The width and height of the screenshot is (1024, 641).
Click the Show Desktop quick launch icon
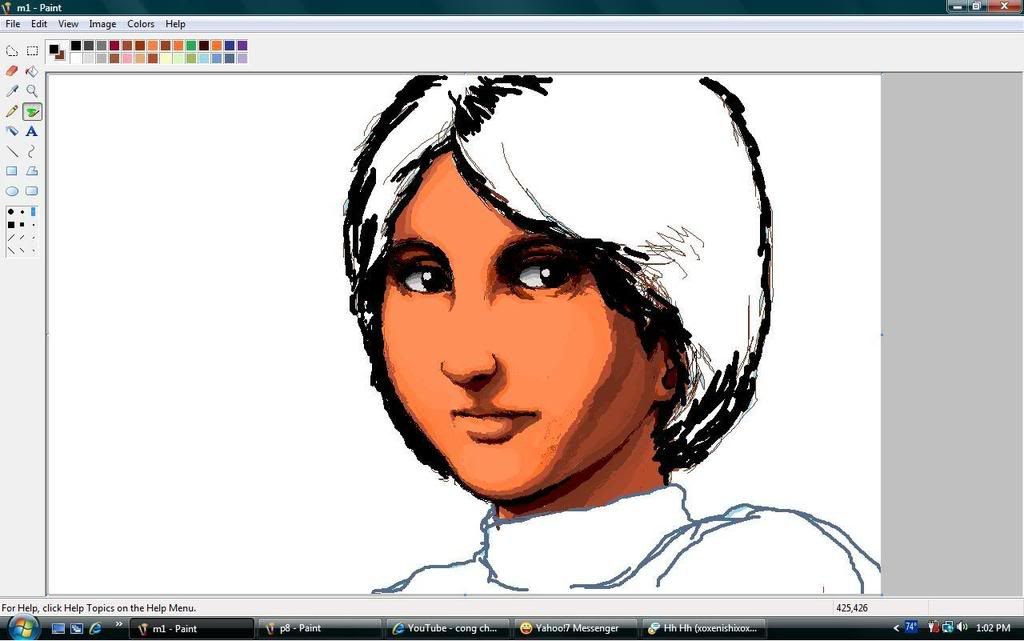58,629
